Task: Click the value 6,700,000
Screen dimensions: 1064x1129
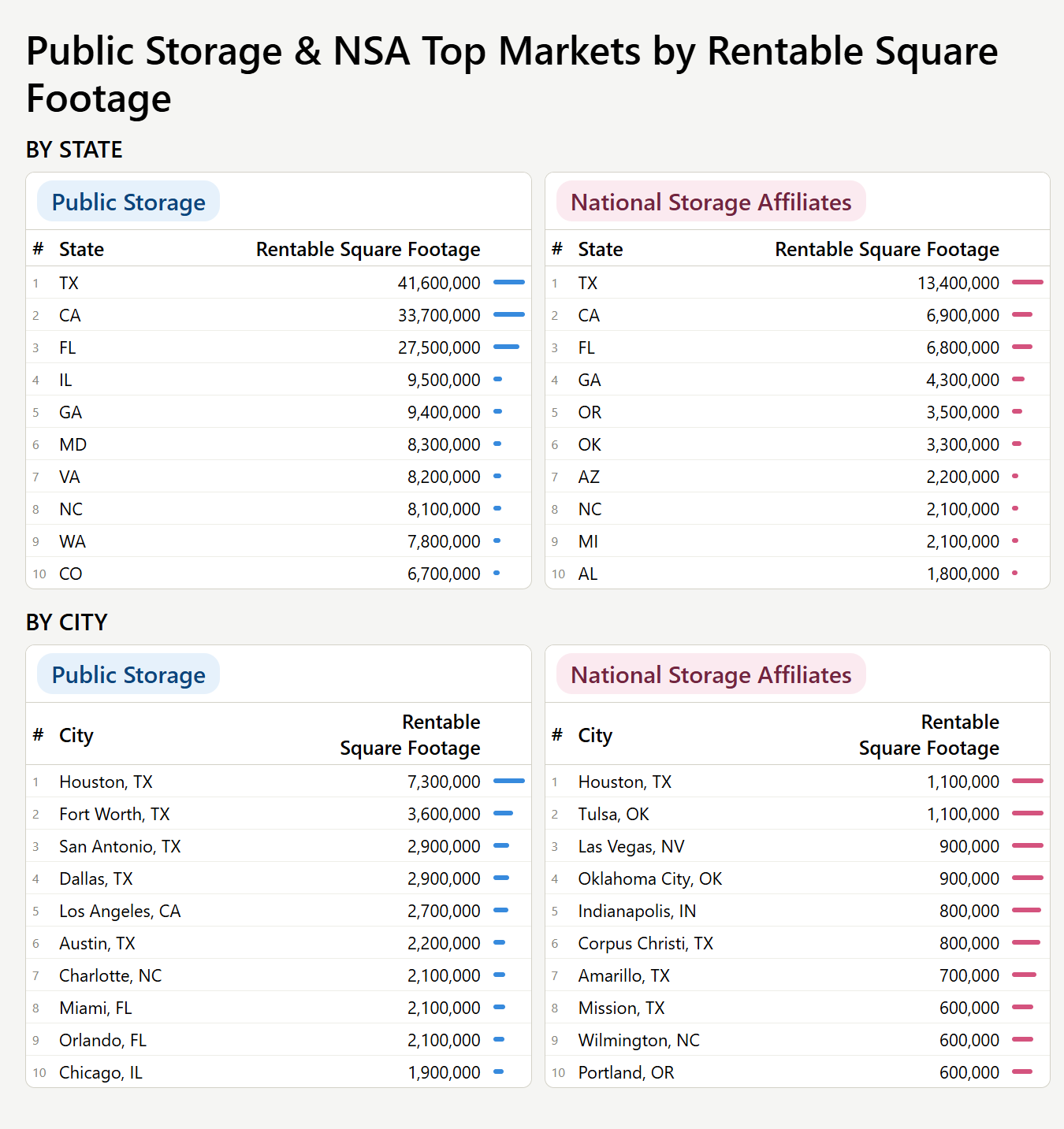Action: coord(444,574)
